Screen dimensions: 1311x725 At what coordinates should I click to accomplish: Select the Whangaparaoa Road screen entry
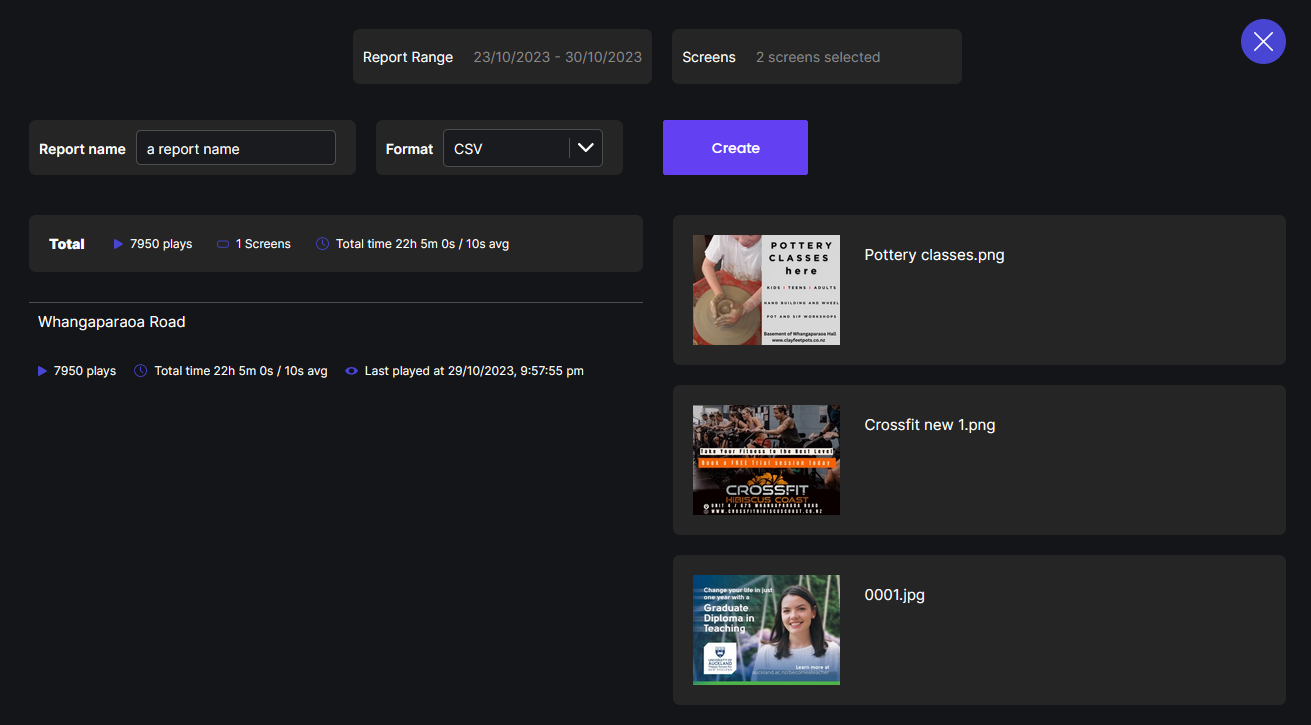[111, 322]
